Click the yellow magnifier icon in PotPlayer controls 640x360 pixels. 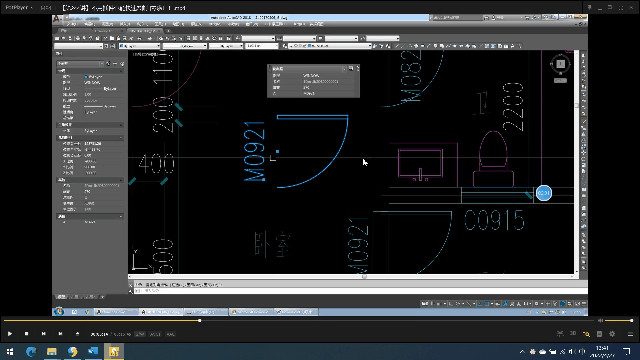click(x=587, y=334)
